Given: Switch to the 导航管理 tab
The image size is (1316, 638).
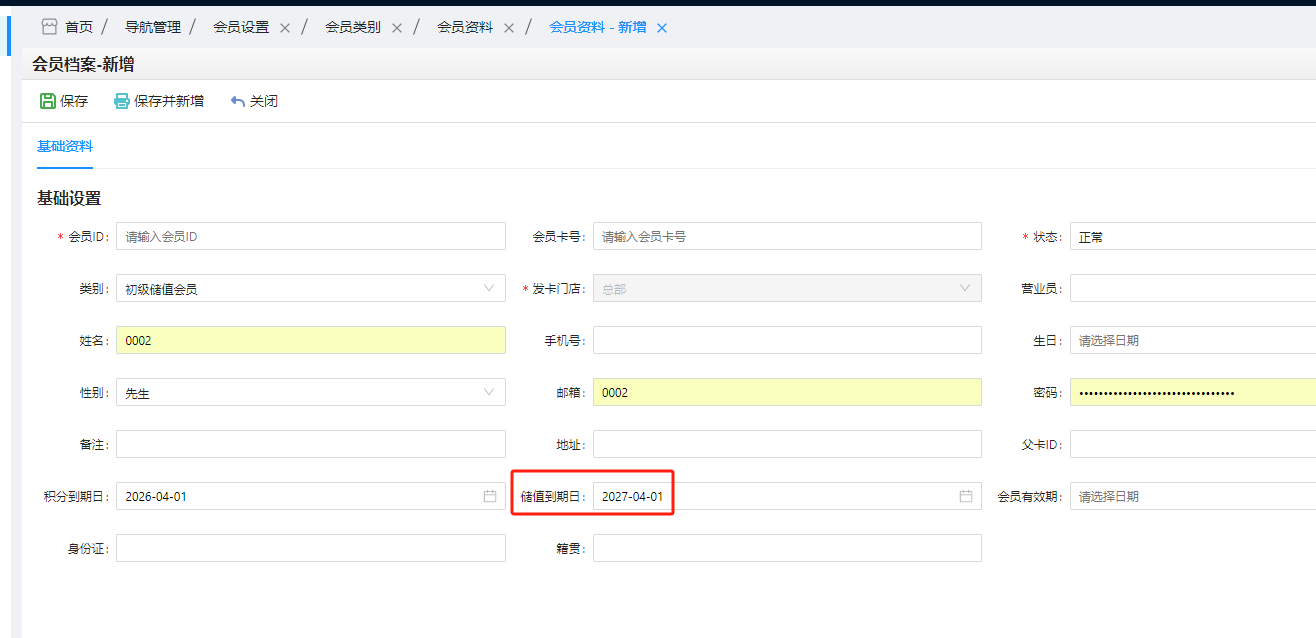Looking at the screenshot, I should [153, 27].
